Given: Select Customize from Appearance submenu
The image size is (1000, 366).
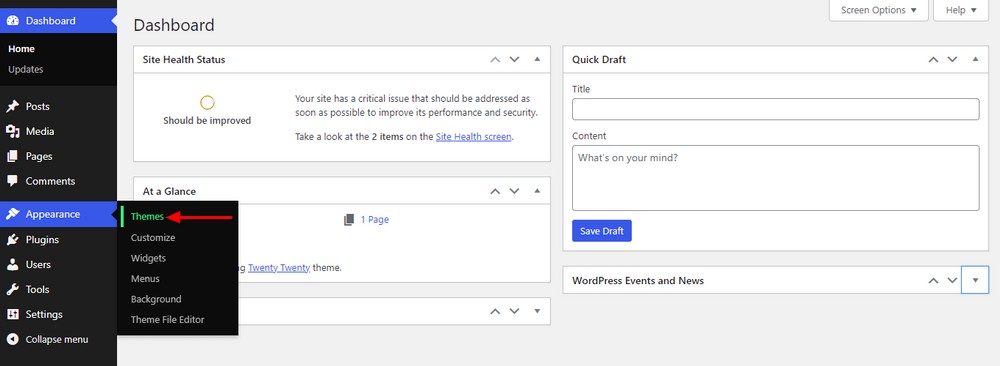Looking at the screenshot, I should pos(153,237).
